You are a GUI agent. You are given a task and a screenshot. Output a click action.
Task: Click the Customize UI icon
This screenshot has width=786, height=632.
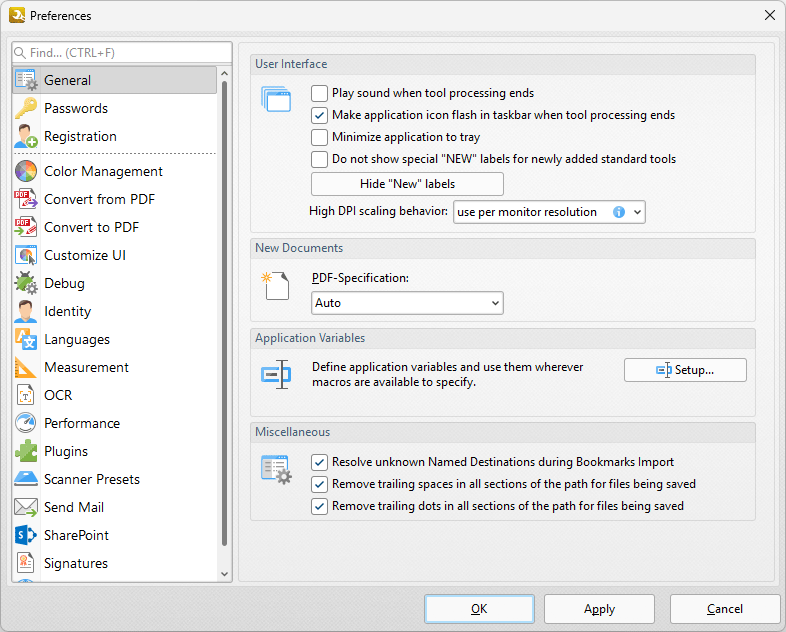pos(26,256)
